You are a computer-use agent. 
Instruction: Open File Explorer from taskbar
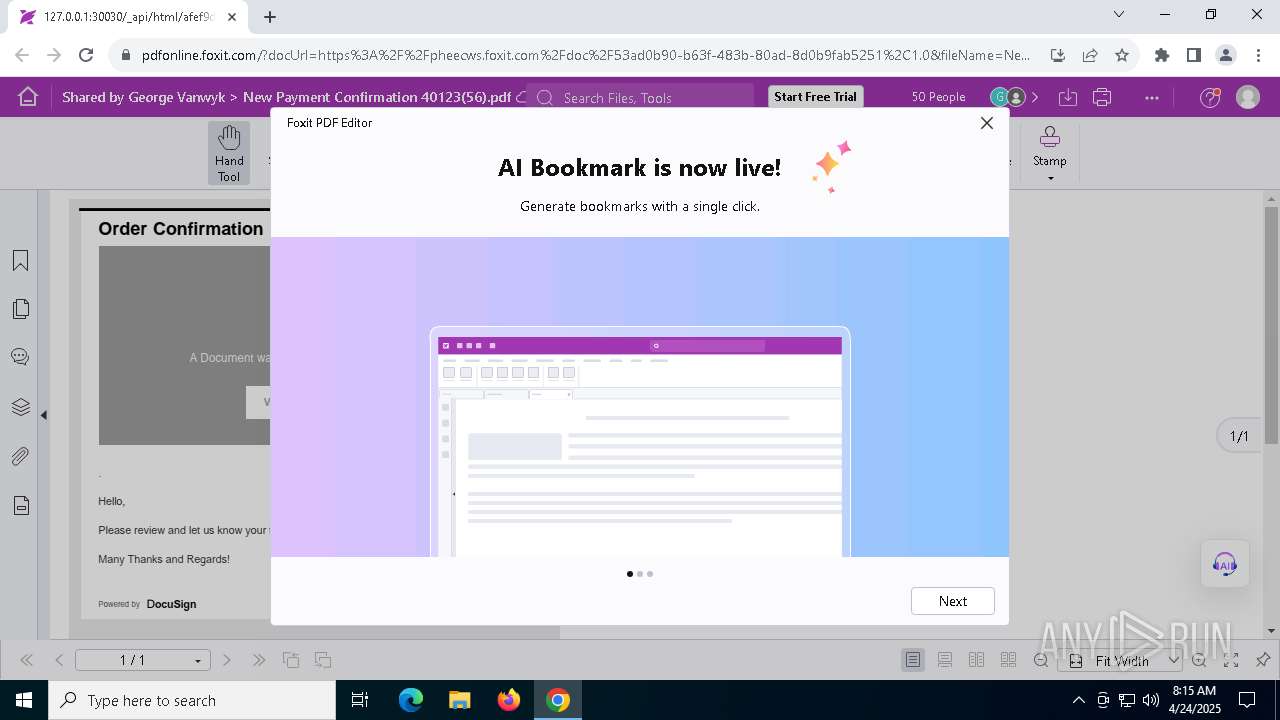(x=460, y=700)
